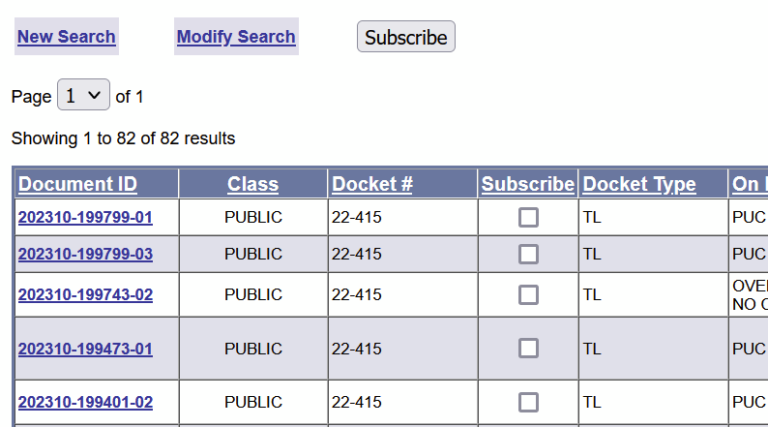Open the Page number dropdown

coord(83,96)
